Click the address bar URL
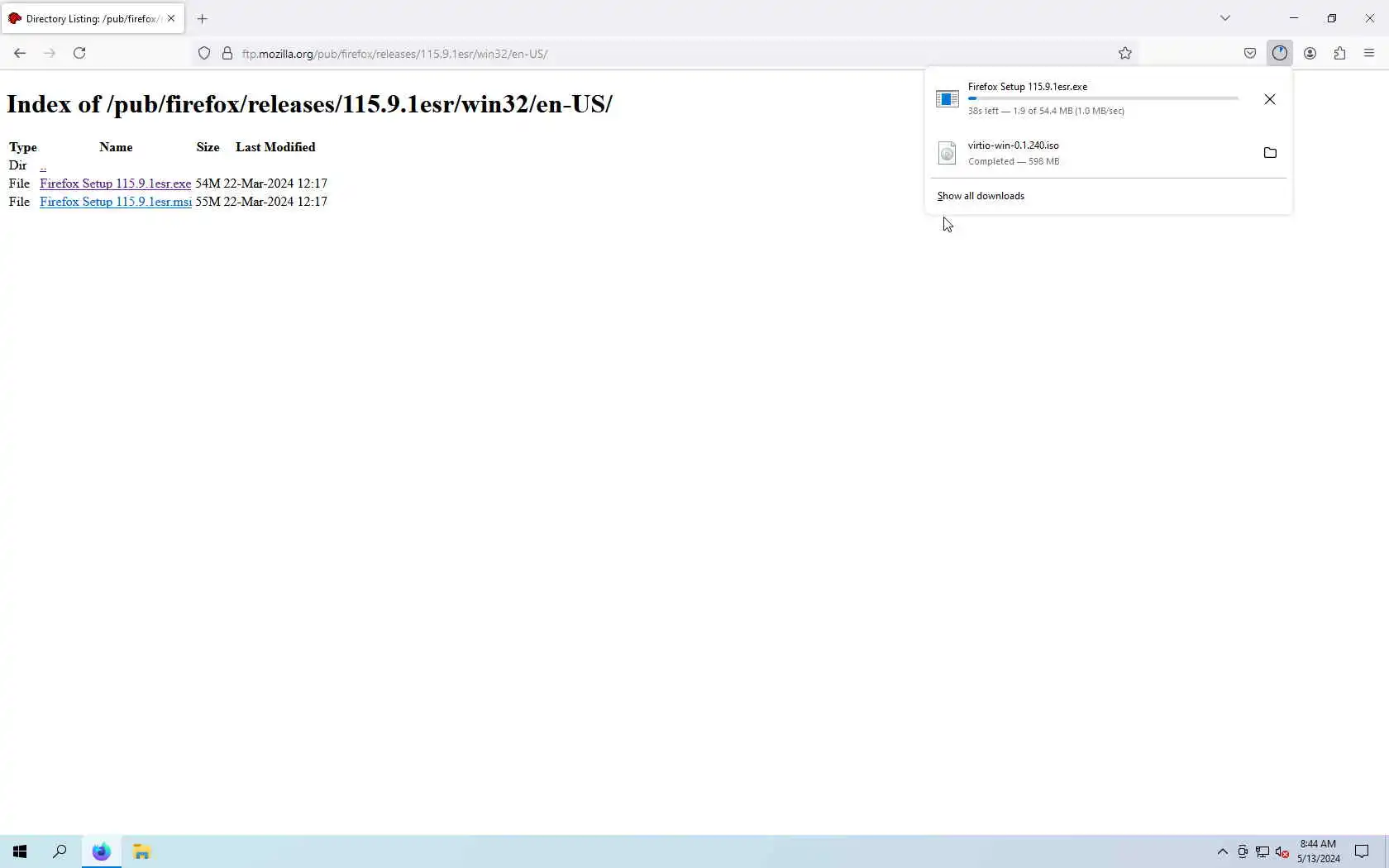 [x=395, y=54]
